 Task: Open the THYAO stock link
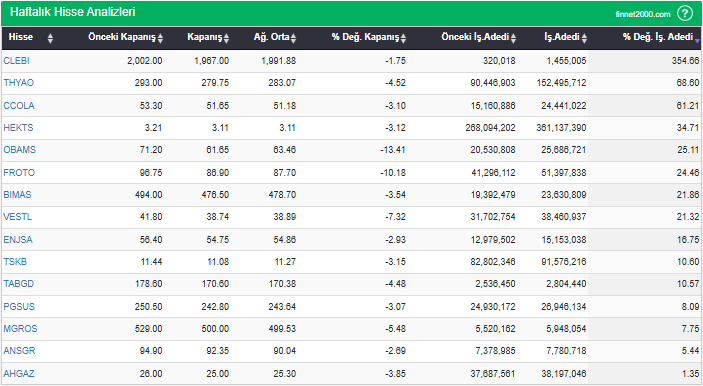pyautogui.click(x=18, y=82)
